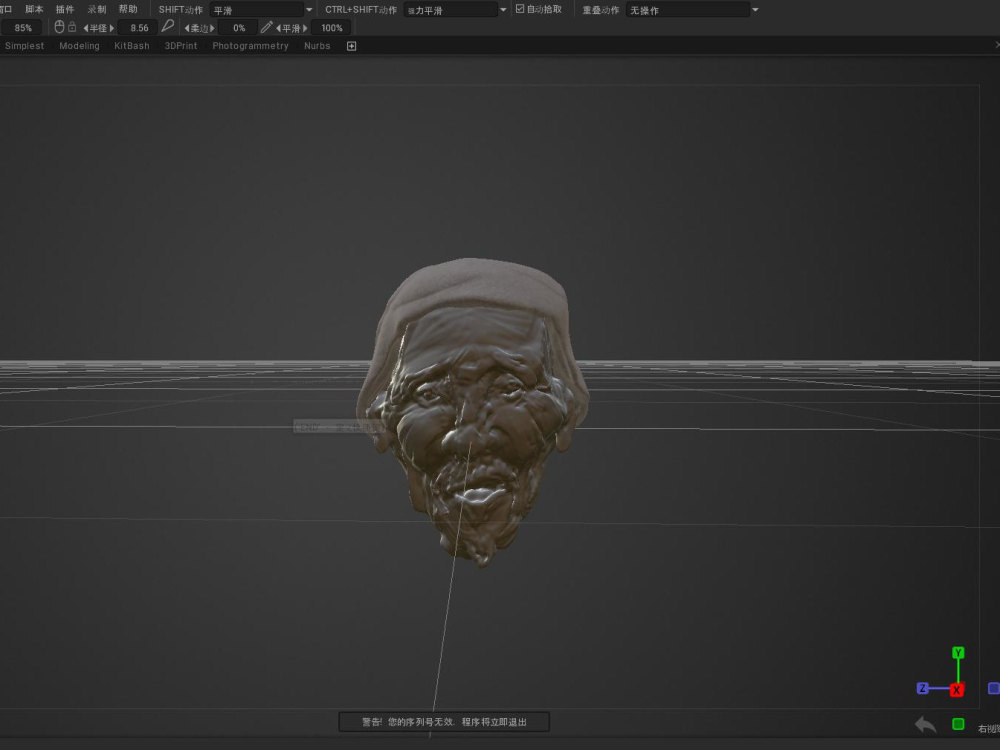The width and height of the screenshot is (1000, 750).
Task: Click the 平滑 smoothing slider label
Action: click(x=291, y=28)
